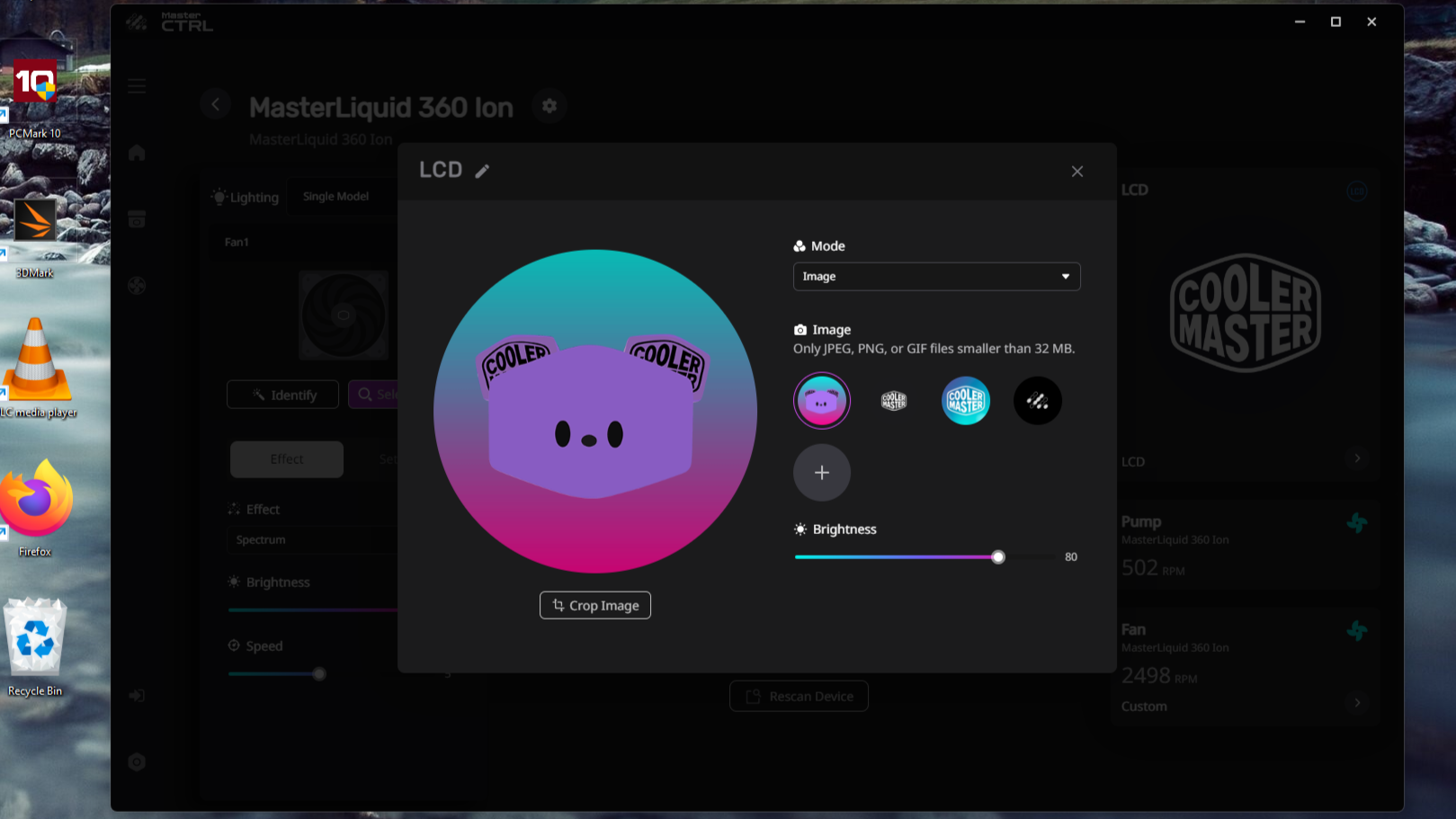
Task: Select the purple cube image thumbnail
Action: 822,401
